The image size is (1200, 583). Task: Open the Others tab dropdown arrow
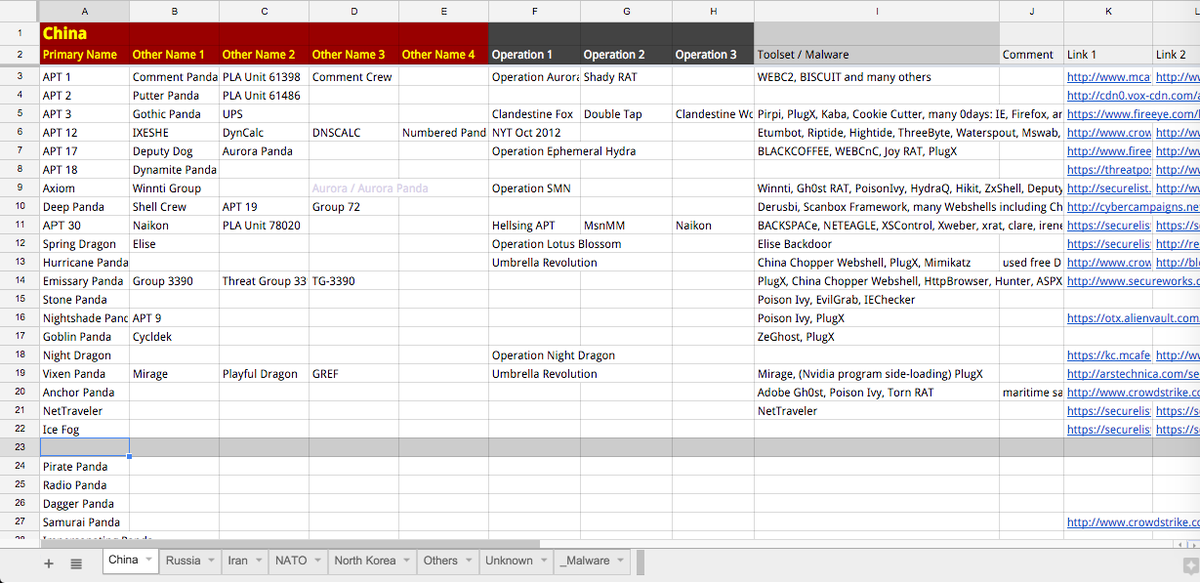pos(469,561)
